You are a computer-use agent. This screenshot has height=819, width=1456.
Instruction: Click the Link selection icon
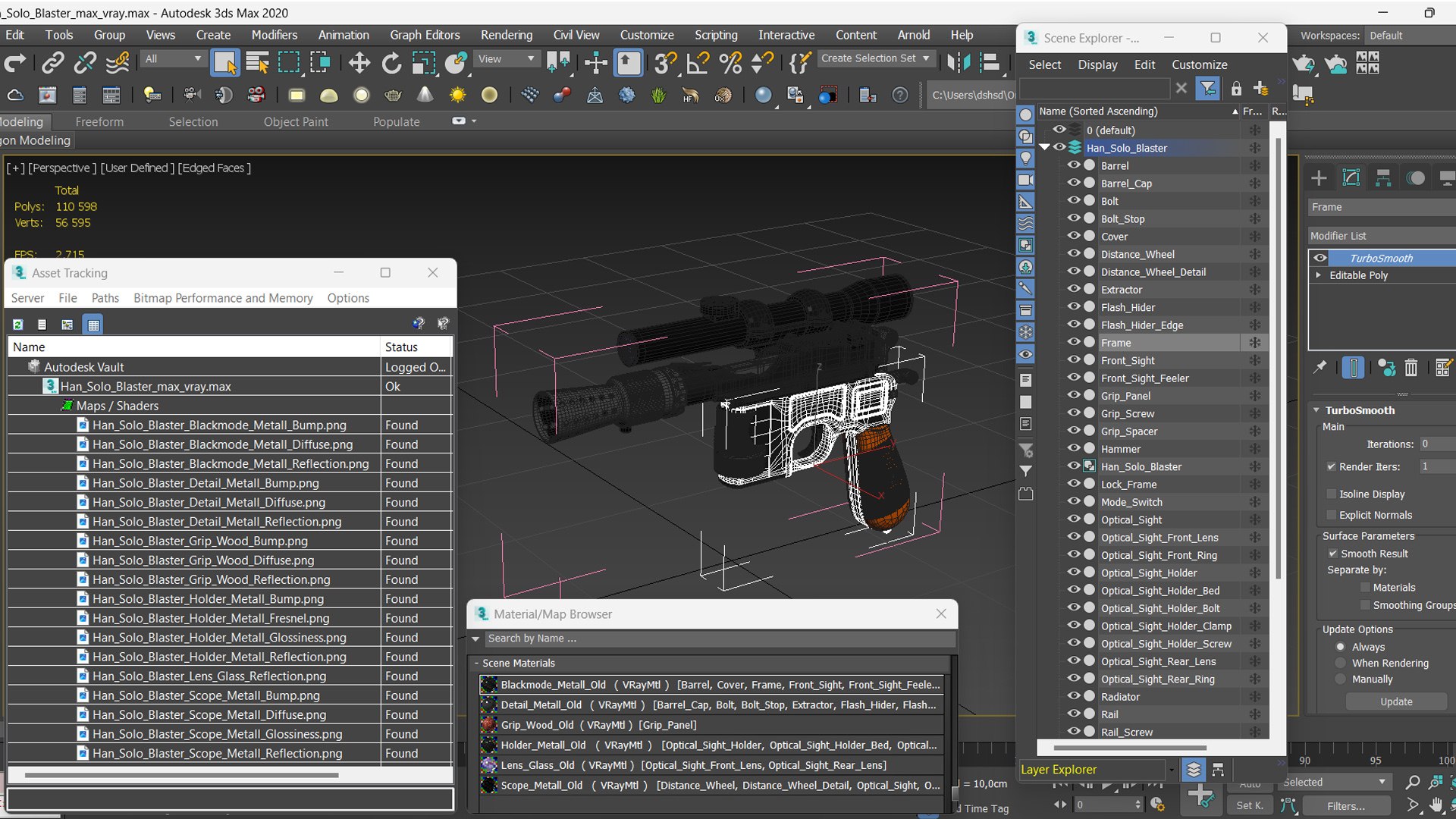[x=52, y=63]
